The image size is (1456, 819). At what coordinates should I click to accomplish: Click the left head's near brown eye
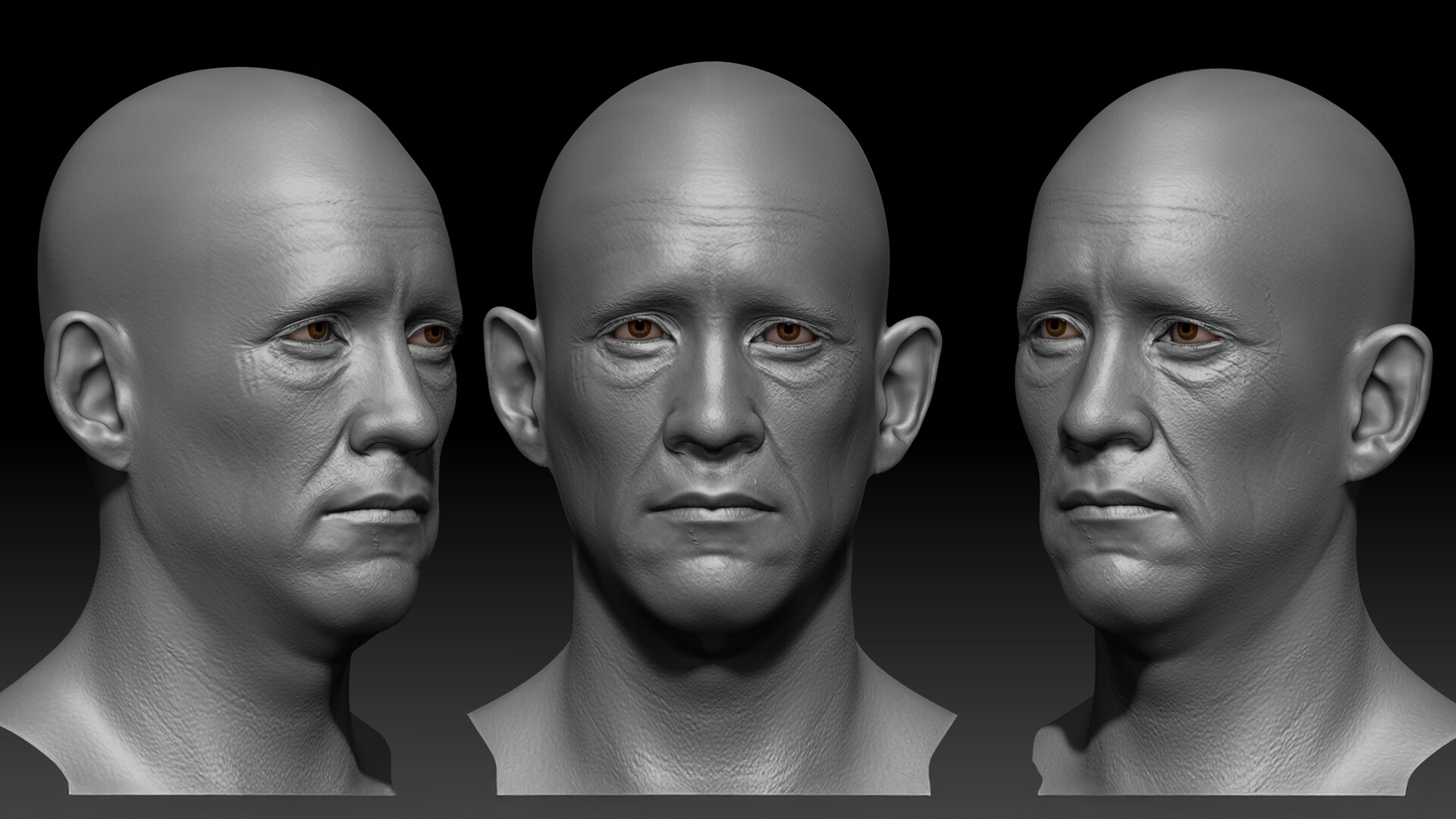click(318, 331)
